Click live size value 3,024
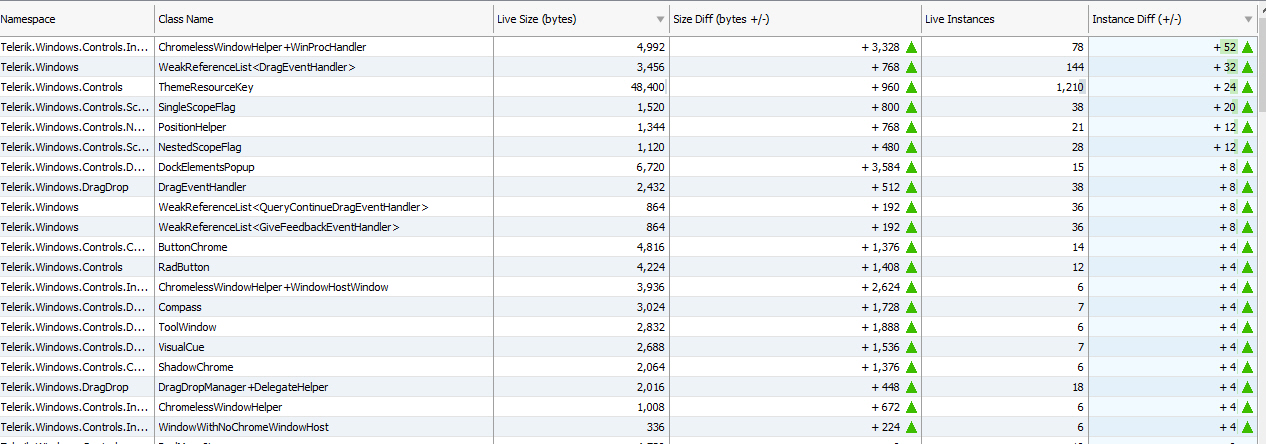This screenshot has height=444, width=1266. [651, 307]
